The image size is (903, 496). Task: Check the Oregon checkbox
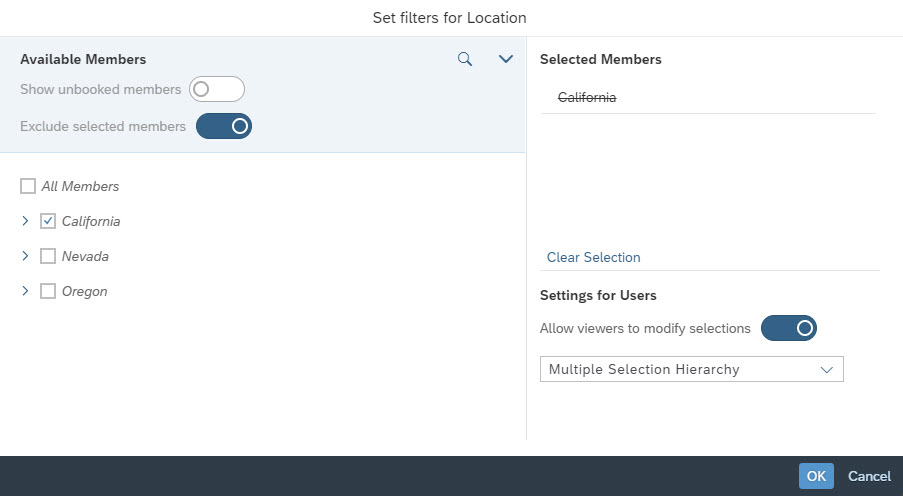click(48, 291)
